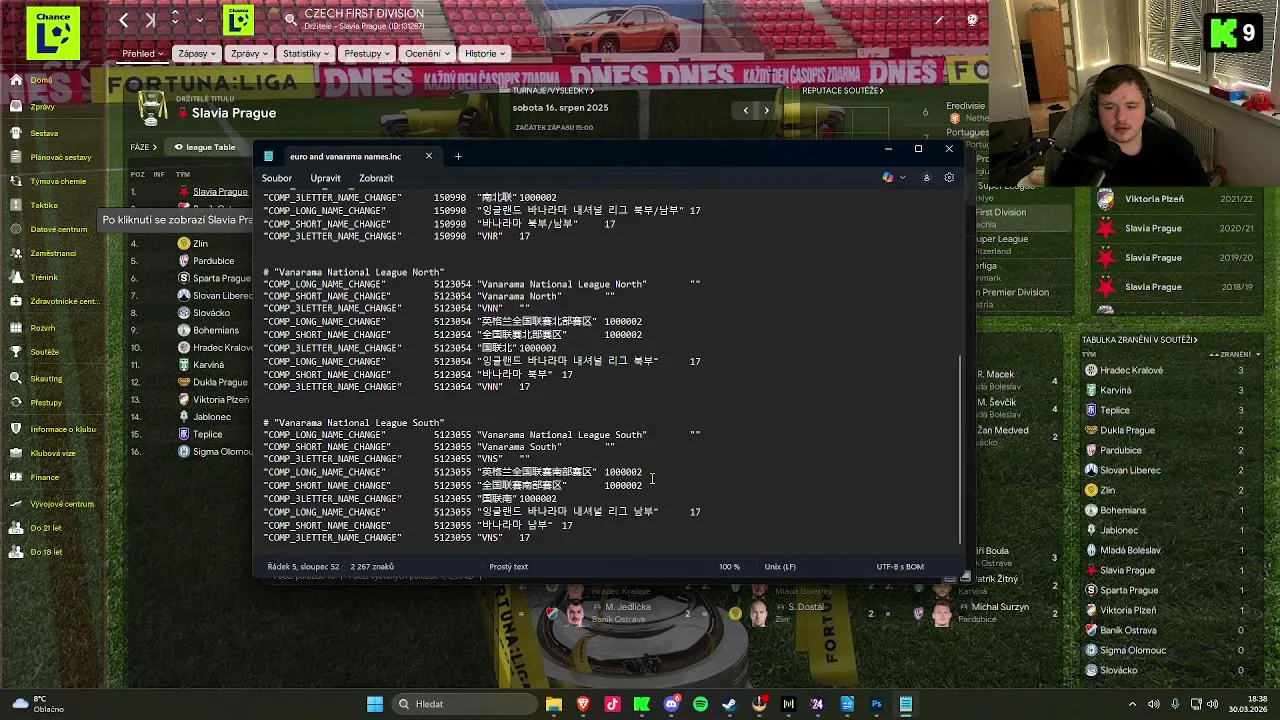Open TURNAJE/VÝSLEDKY link
The height and width of the screenshot is (720, 1280).
553,91
